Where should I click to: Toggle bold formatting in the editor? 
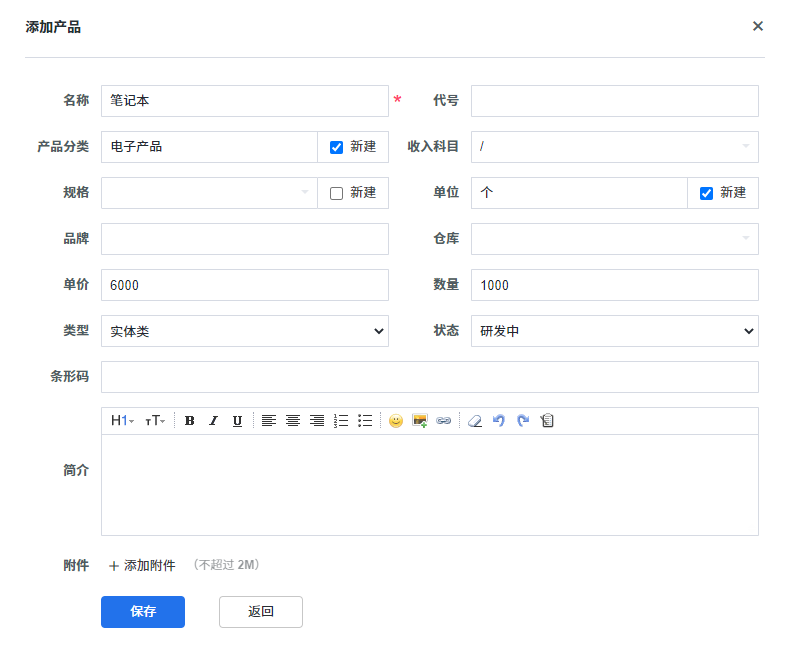pyautogui.click(x=189, y=421)
